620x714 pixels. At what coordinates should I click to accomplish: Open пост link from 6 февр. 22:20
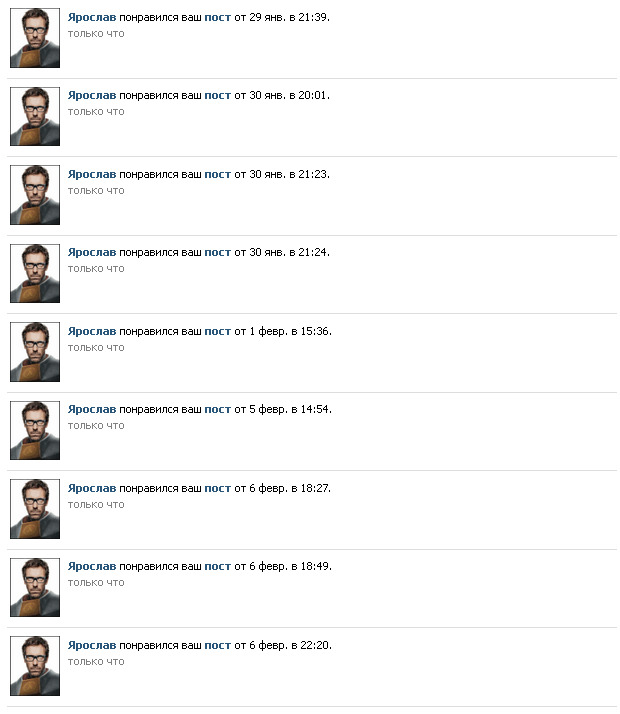point(218,646)
